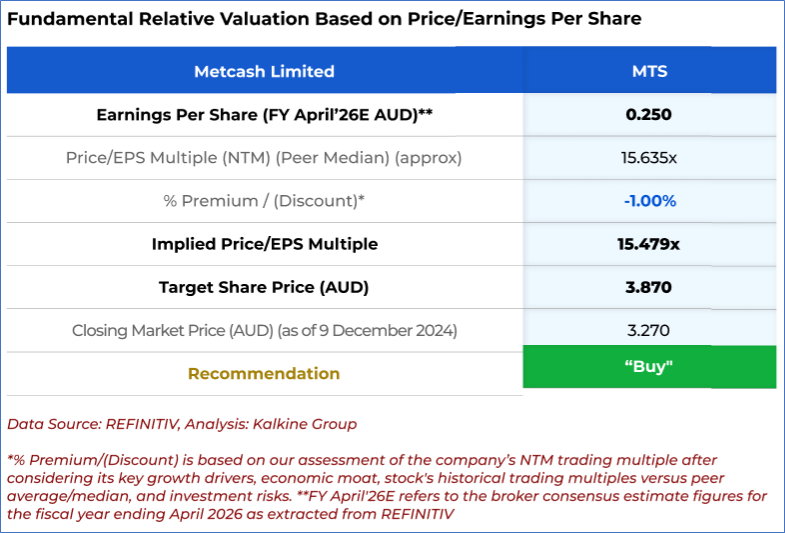The width and height of the screenshot is (785, 533).
Task: Click the green "Buy" recommendation cell
Action: [649, 367]
